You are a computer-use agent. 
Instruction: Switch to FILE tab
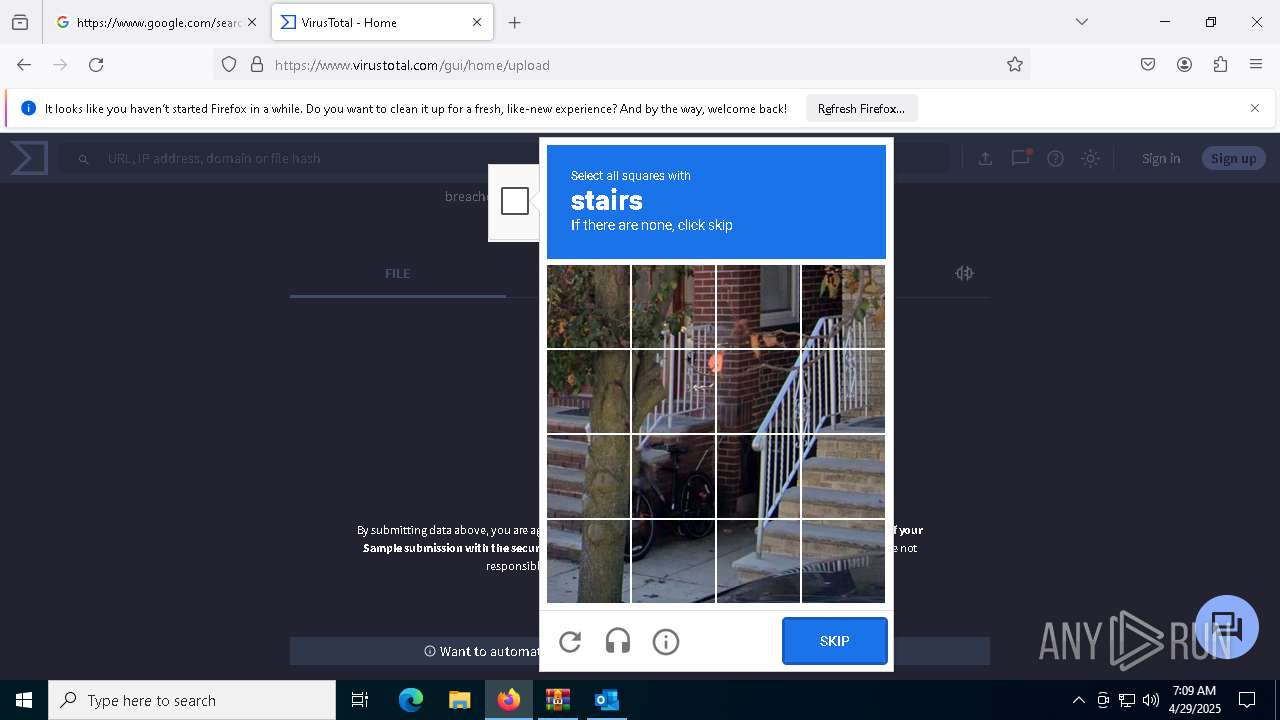point(398,274)
